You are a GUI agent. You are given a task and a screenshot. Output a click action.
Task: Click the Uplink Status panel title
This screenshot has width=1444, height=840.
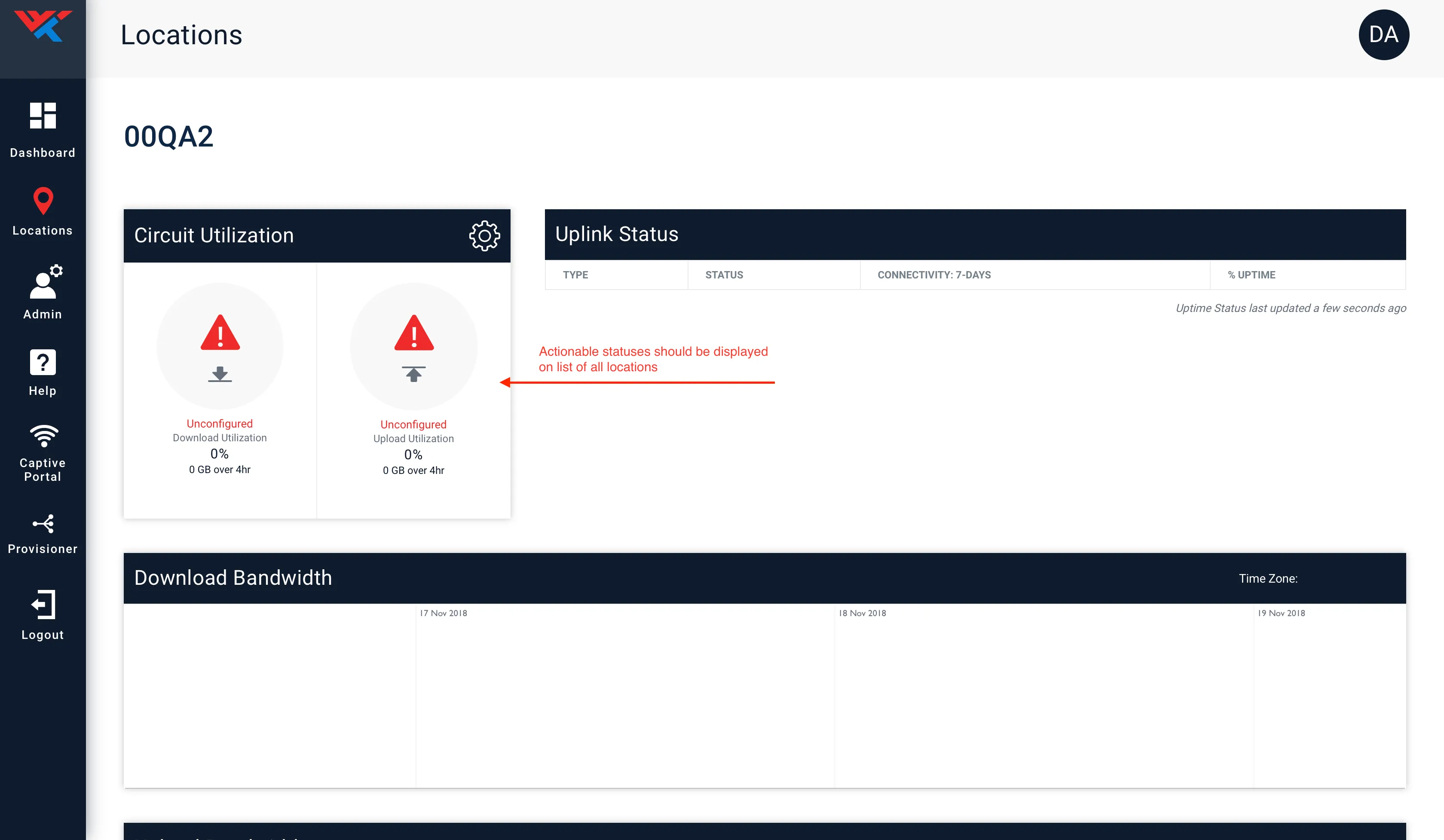(x=617, y=234)
